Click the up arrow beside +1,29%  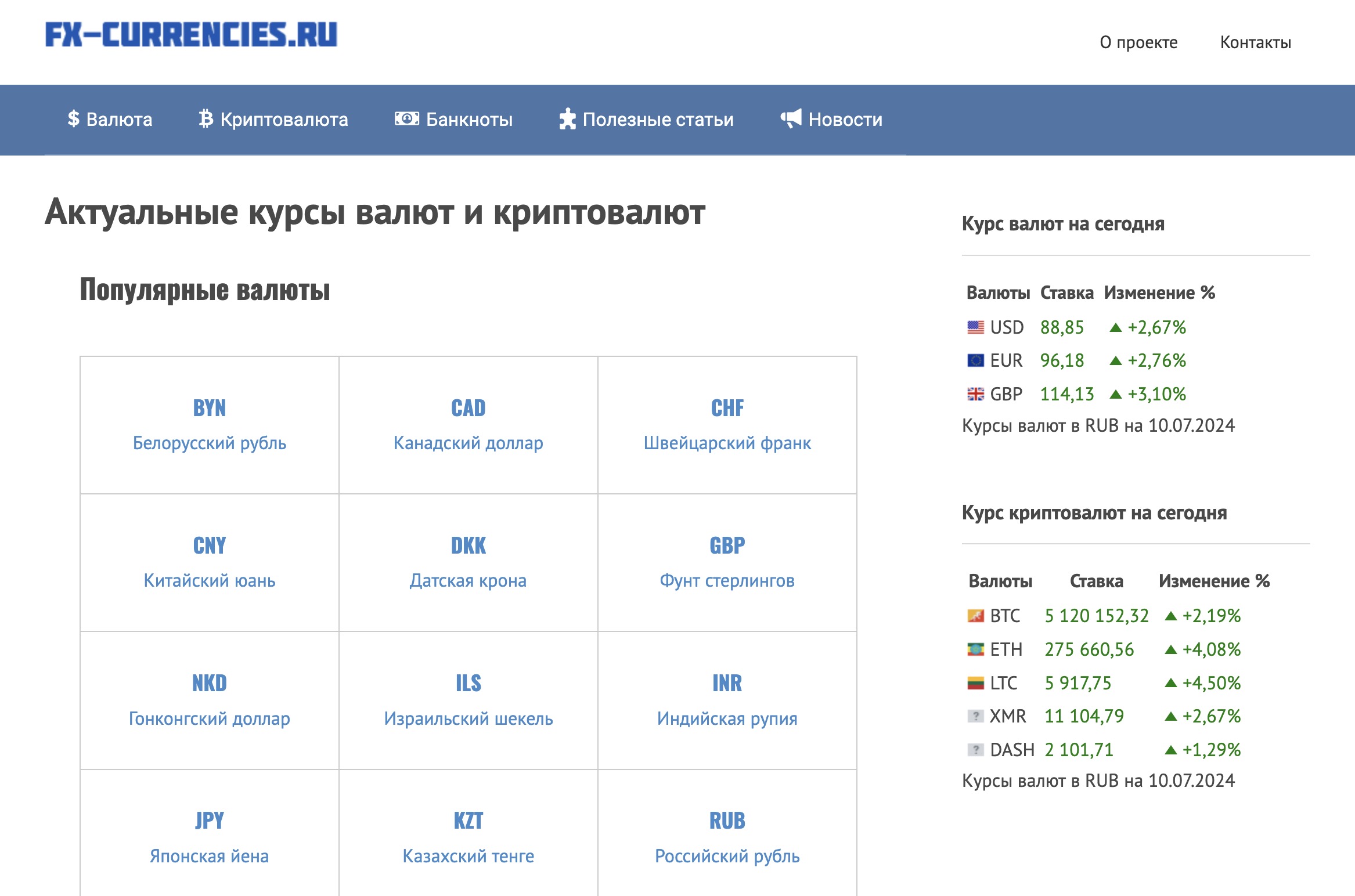click(x=1171, y=750)
